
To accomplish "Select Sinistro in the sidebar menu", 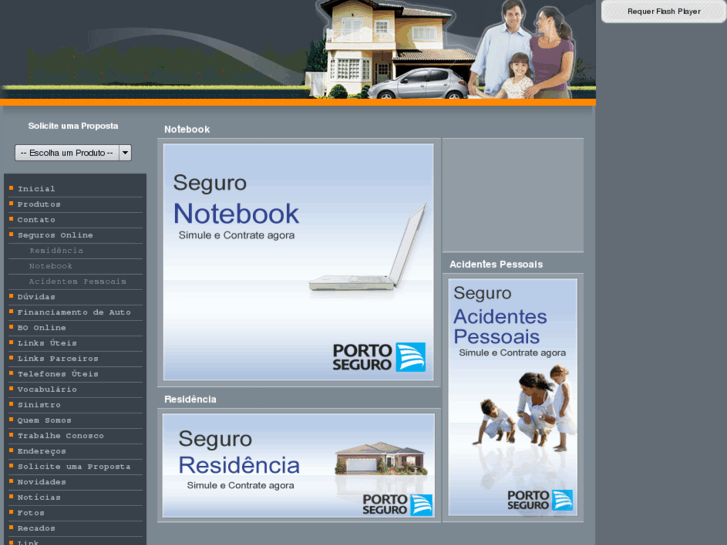I will pos(39,405).
